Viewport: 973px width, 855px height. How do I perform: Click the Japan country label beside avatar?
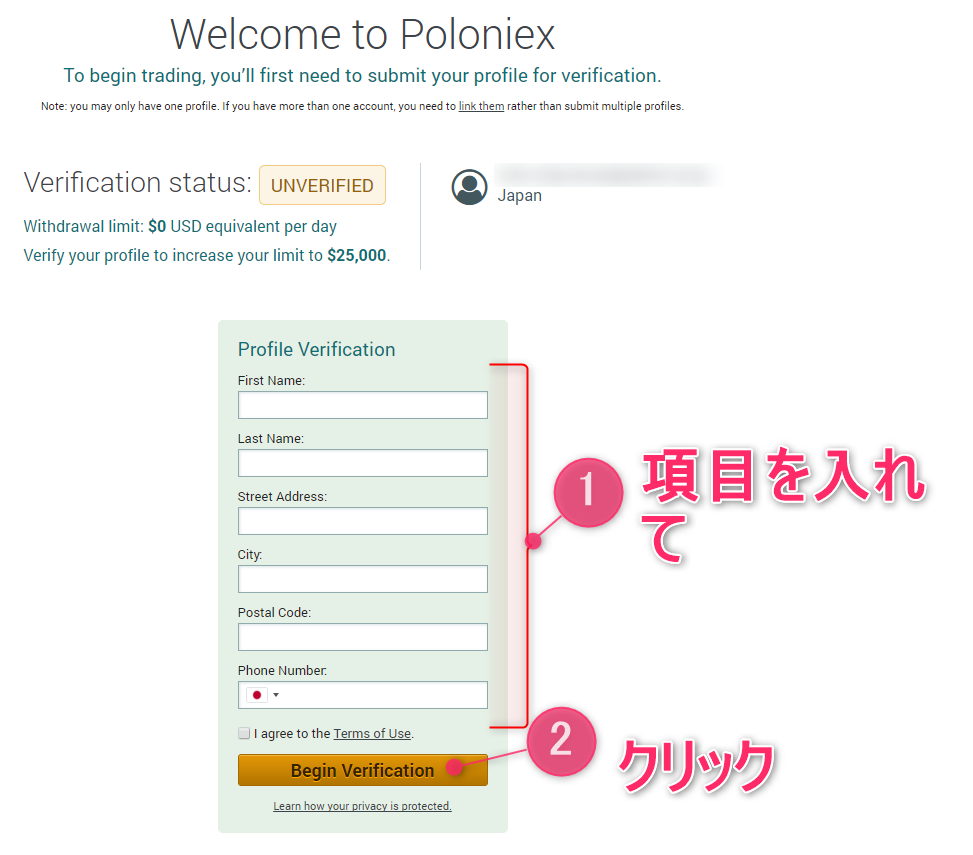[520, 196]
